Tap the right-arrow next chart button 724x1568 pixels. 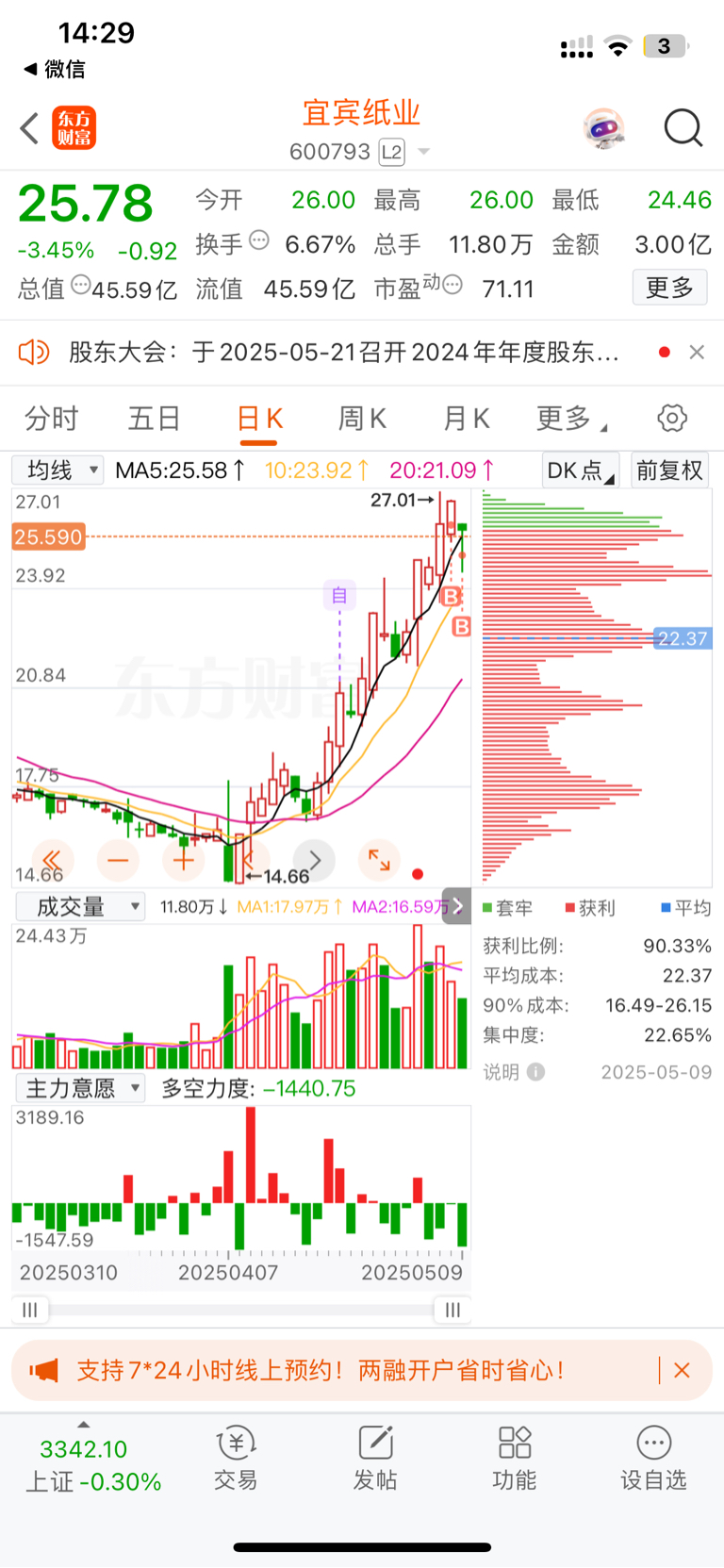point(315,860)
